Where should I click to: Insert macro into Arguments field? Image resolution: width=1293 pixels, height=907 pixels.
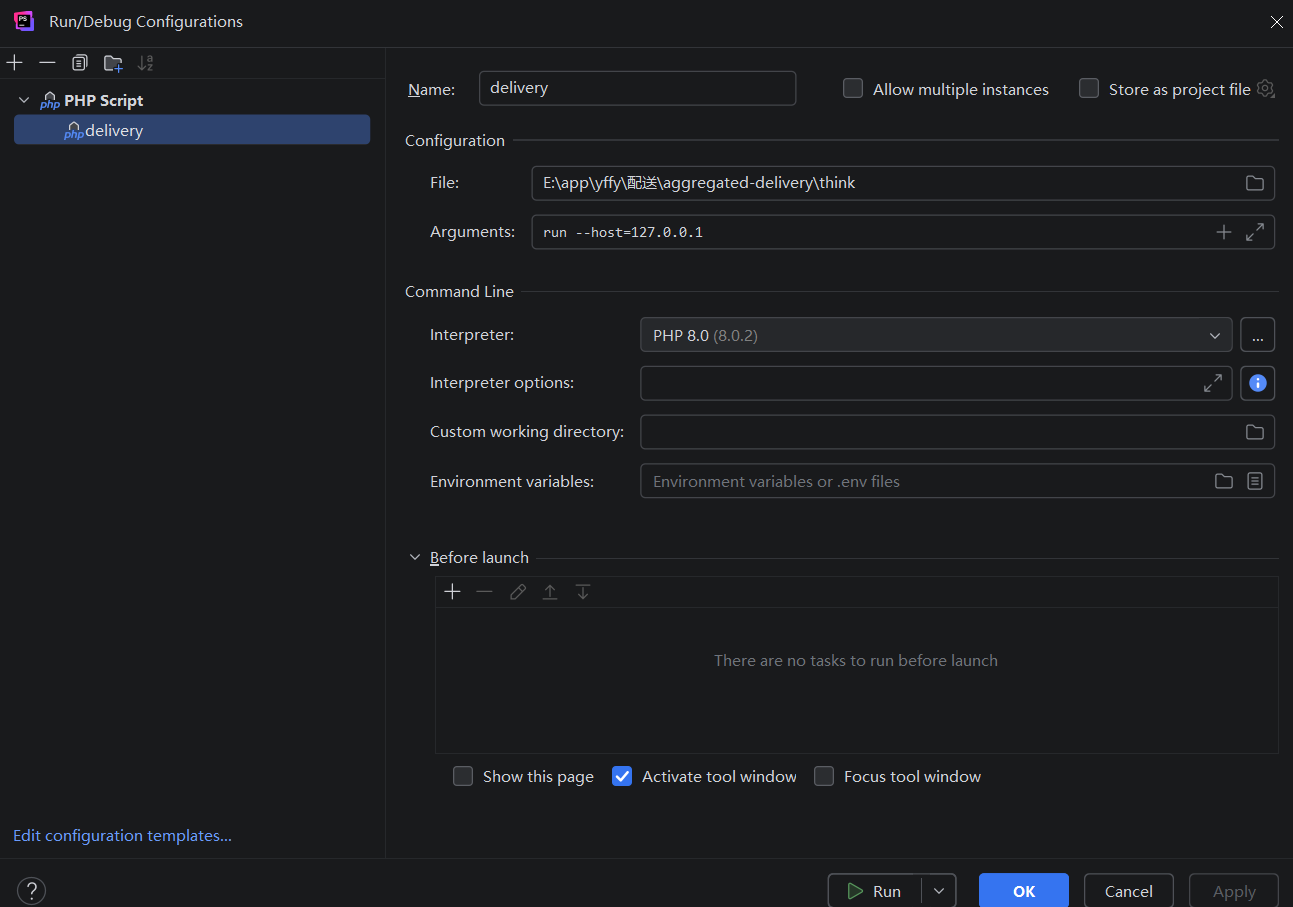(1223, 232)
